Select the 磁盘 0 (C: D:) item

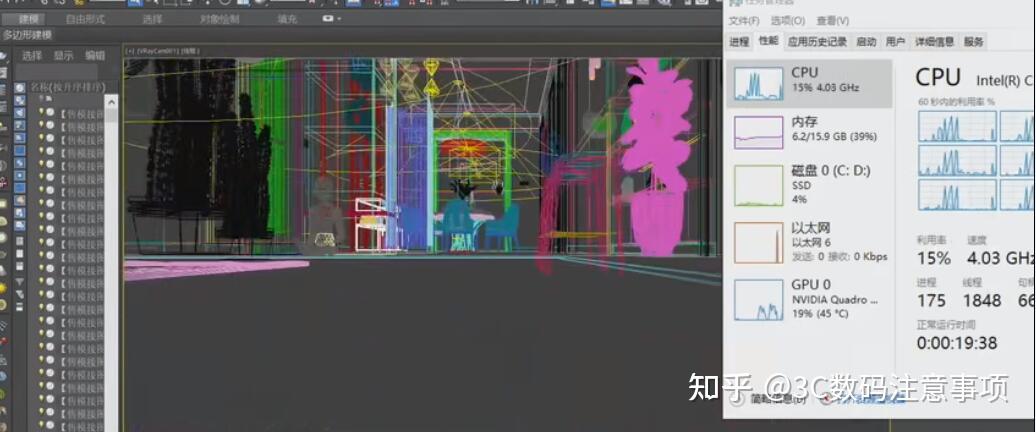(x=809, y=184)
